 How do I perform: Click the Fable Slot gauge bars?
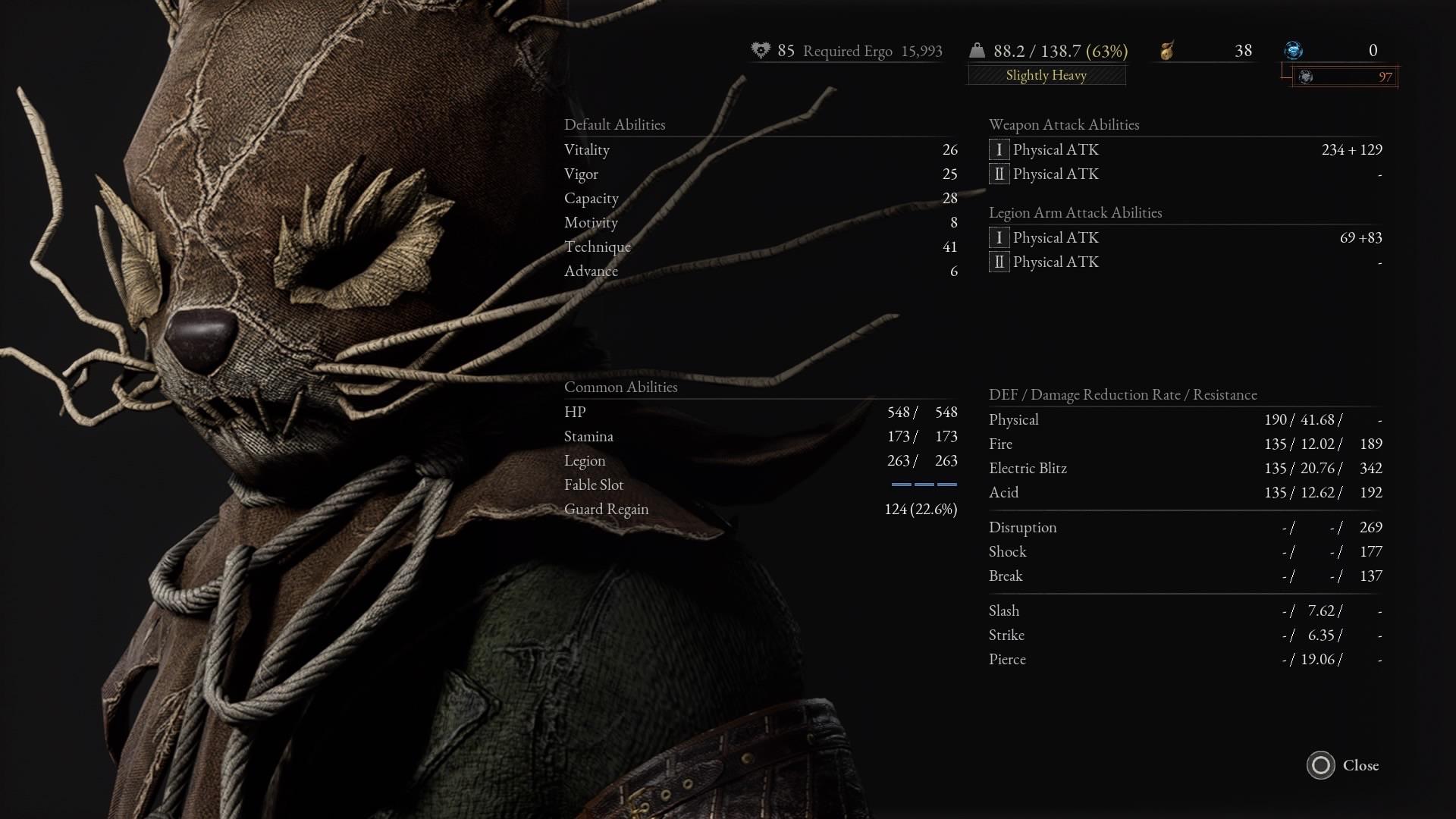[x=924, y=485]
